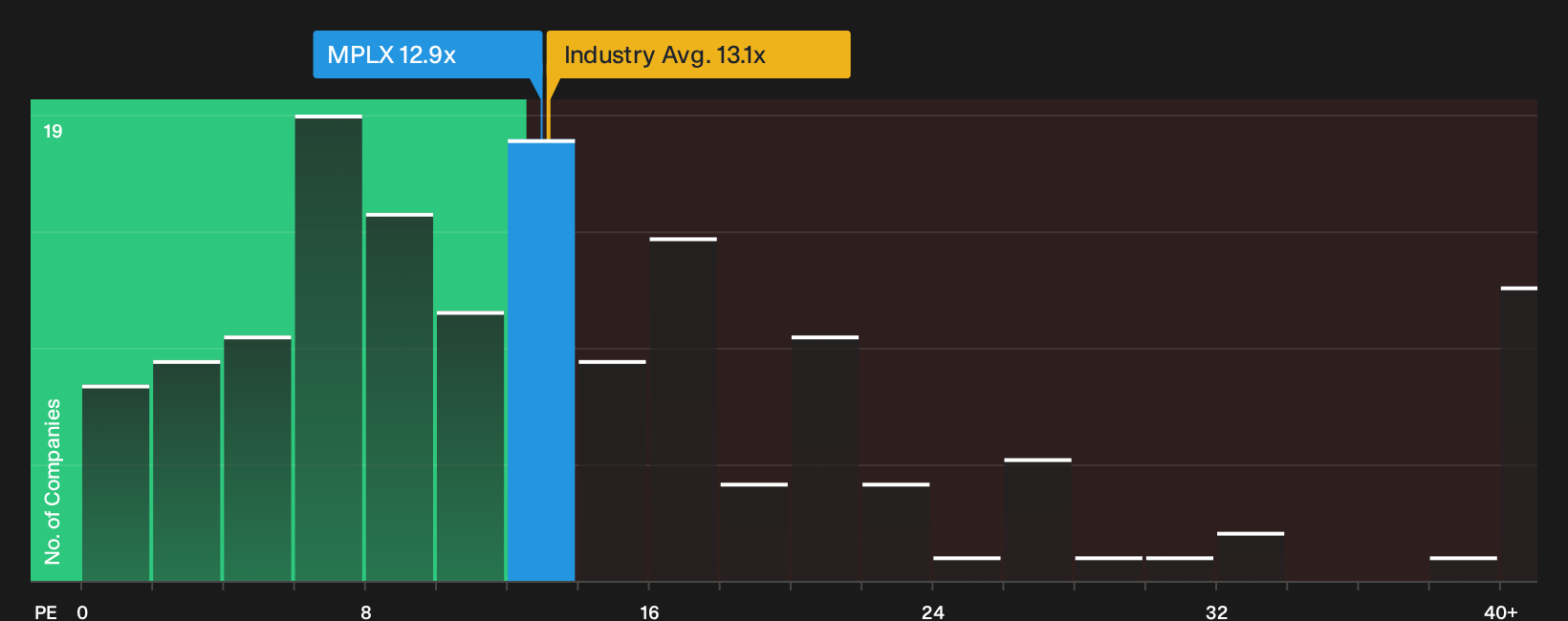1568x621 pixels.
Task: Click the '40+' x-axis tick label
Action: (1500, 612)
